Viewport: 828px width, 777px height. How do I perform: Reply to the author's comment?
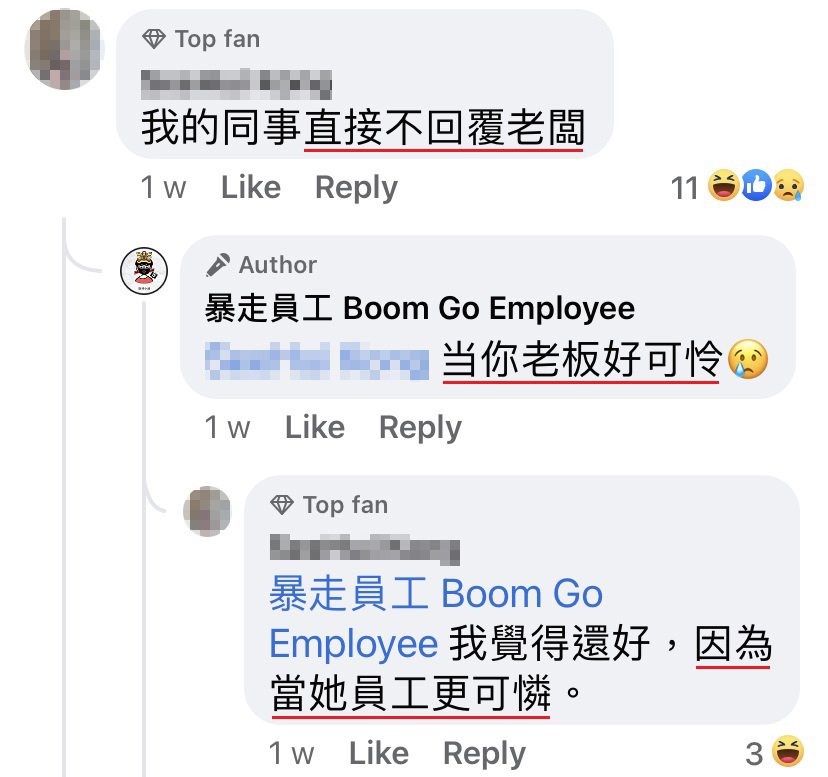pos(420,428)
